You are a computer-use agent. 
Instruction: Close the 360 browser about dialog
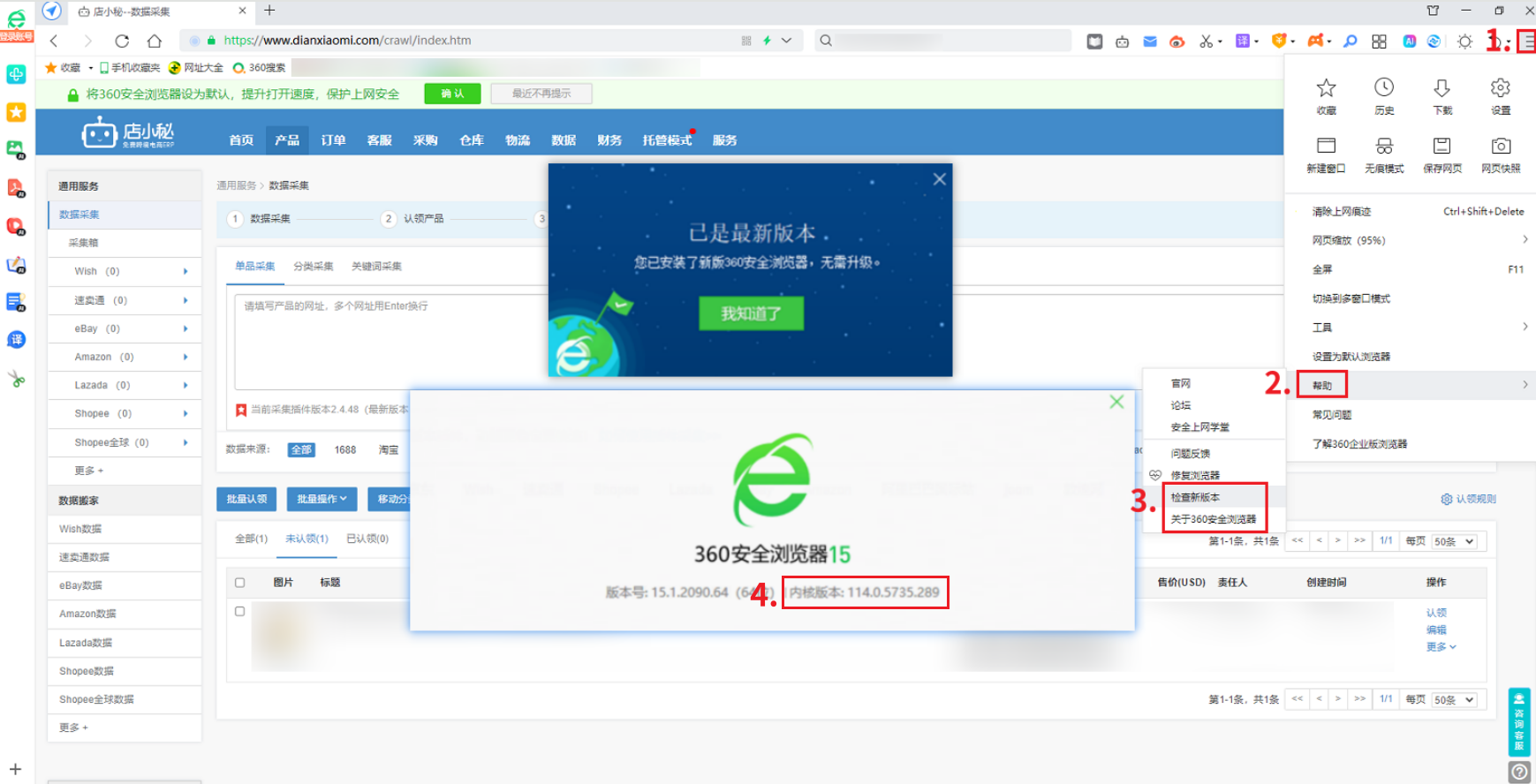pyautogui.click(x=1116, y=402)
